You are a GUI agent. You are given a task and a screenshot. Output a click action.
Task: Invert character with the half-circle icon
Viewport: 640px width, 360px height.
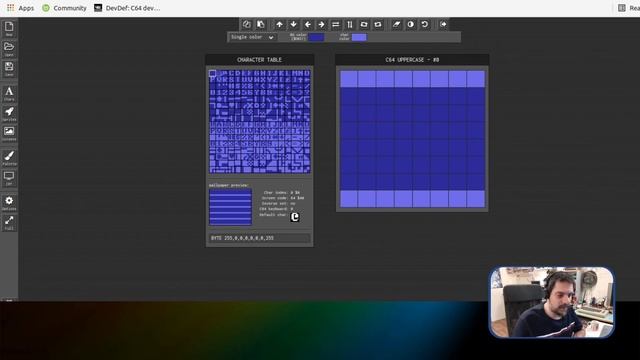(411, 24)
